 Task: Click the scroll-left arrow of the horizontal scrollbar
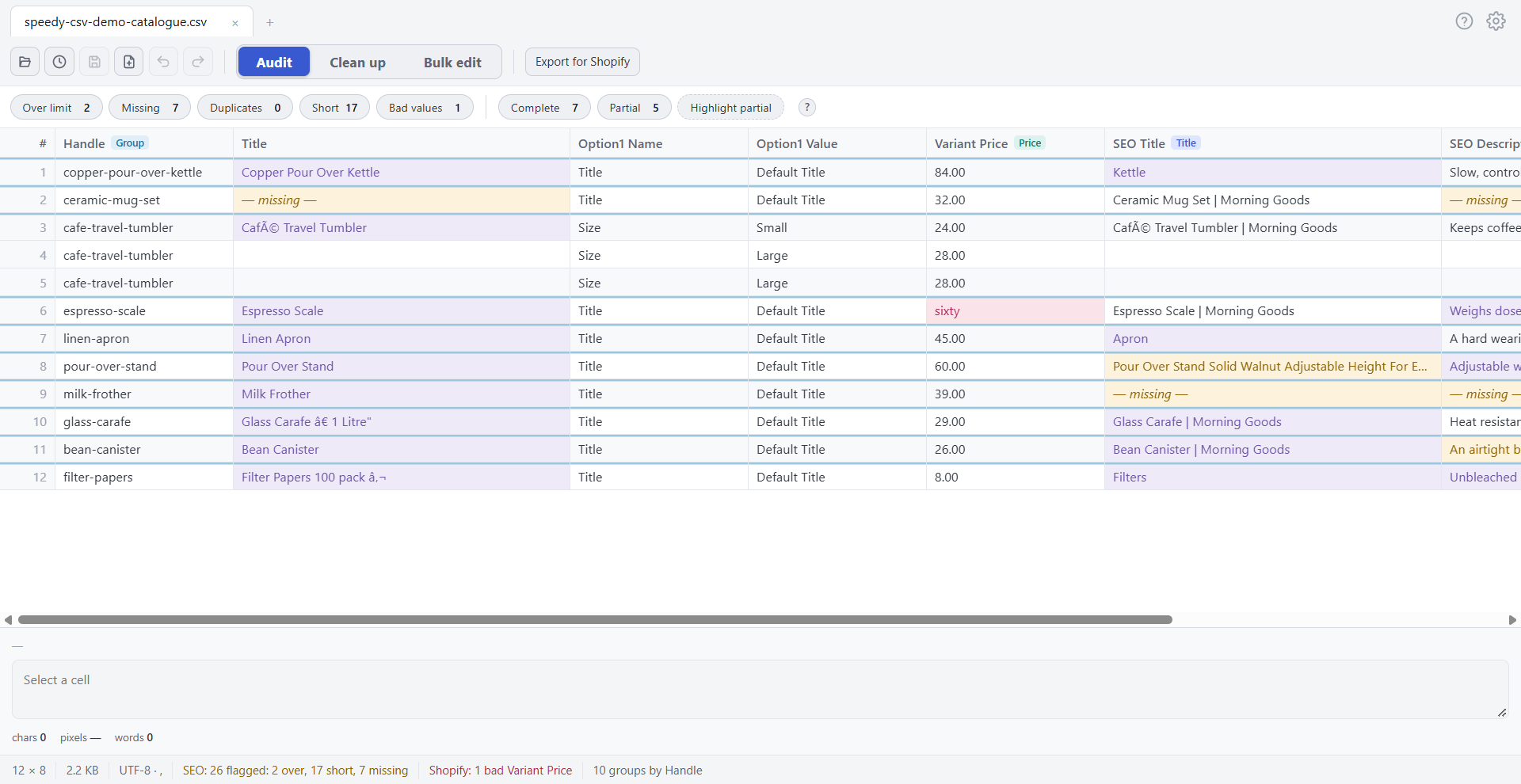point(8,620)
